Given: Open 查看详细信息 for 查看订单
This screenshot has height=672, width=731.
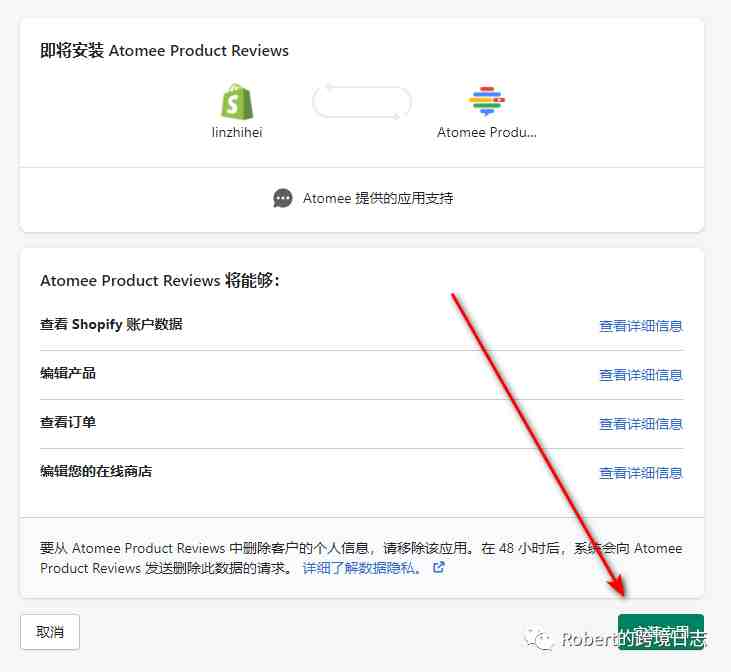Looking at the screenshot, I should click(641, 424).
